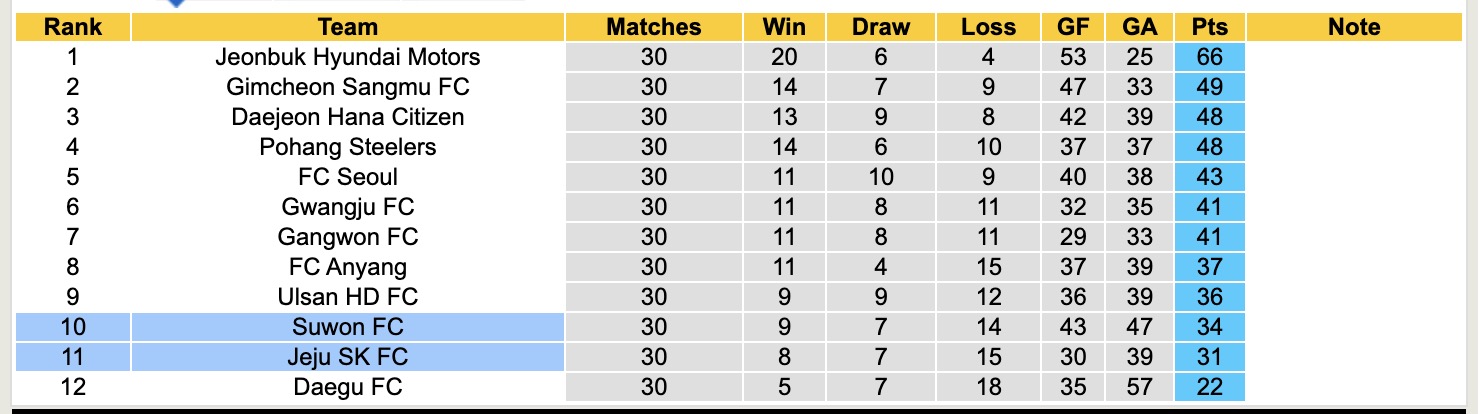Click the Pohang Steelers team name

tap(347, 147)
